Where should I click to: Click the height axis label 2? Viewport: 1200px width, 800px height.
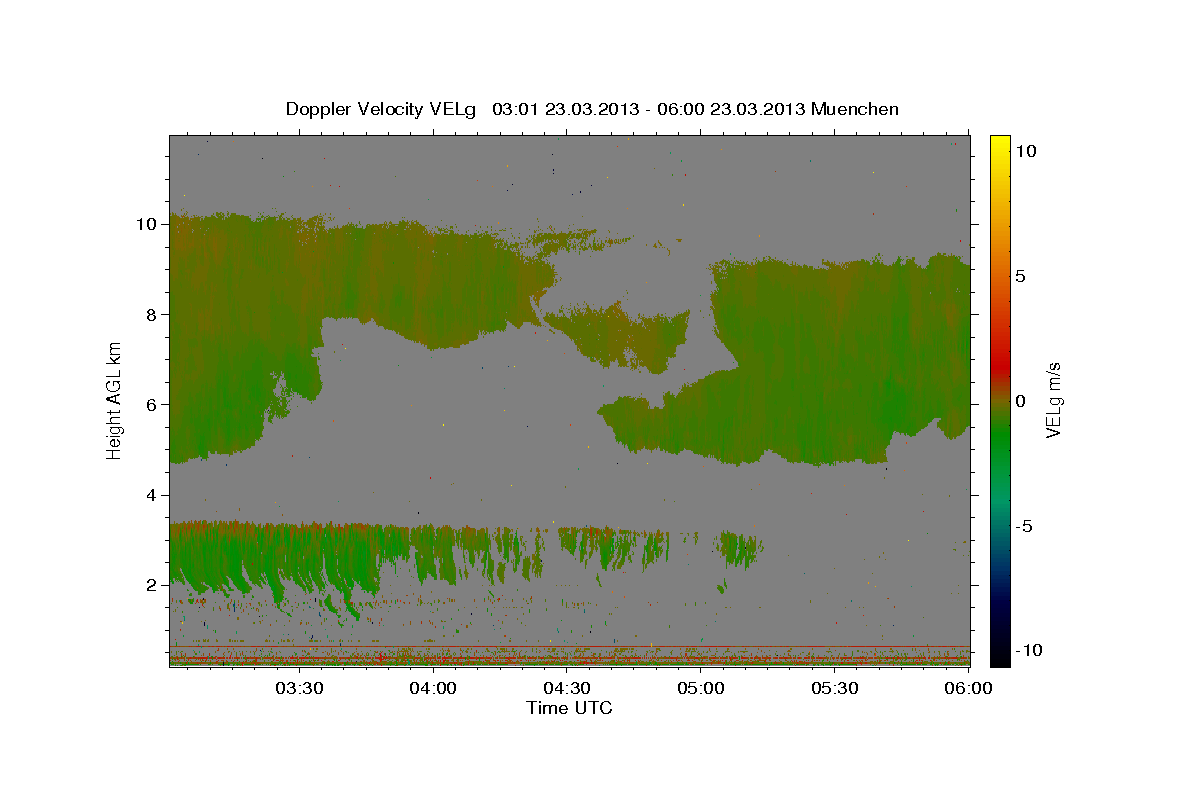(151, 585)
